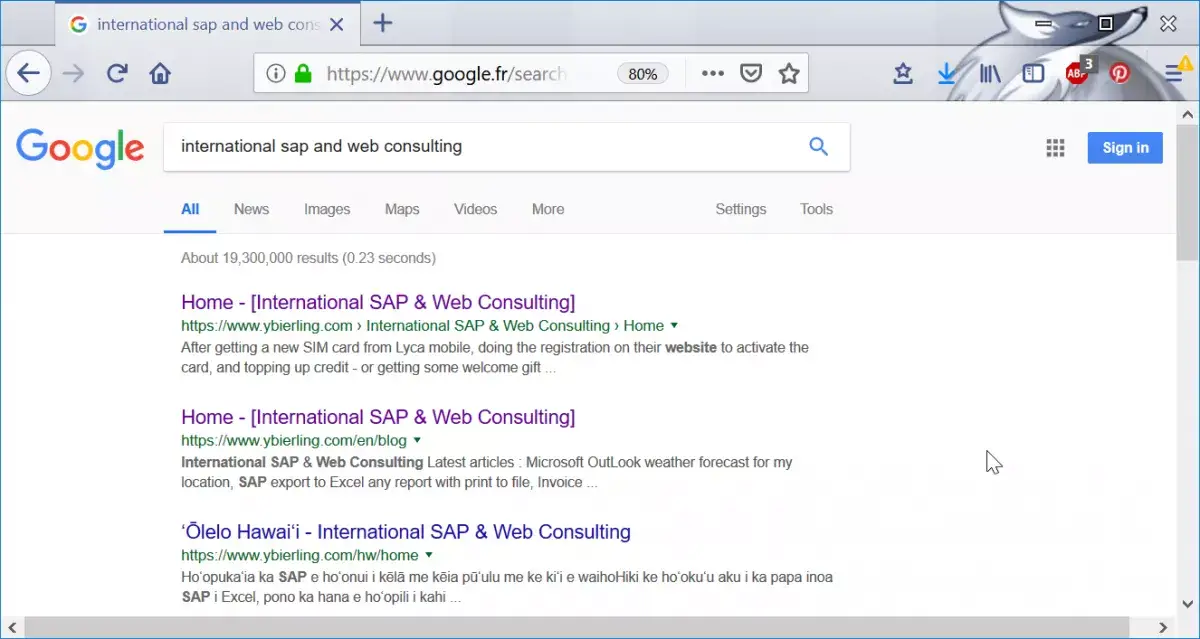1200x639 pixels.
Task: Click the Pinterest extension icon
Action: click(x=1120, y=73)
